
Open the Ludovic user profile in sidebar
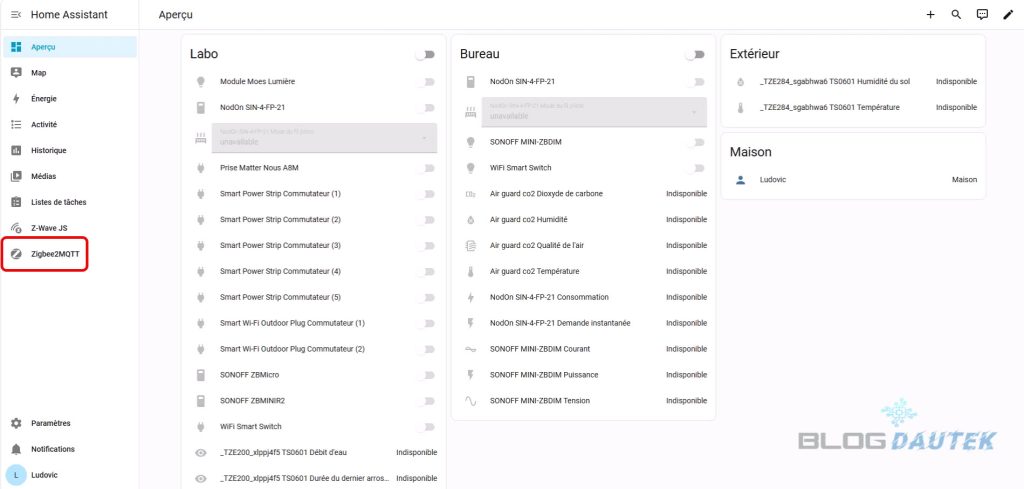click(x=69, y=475)
